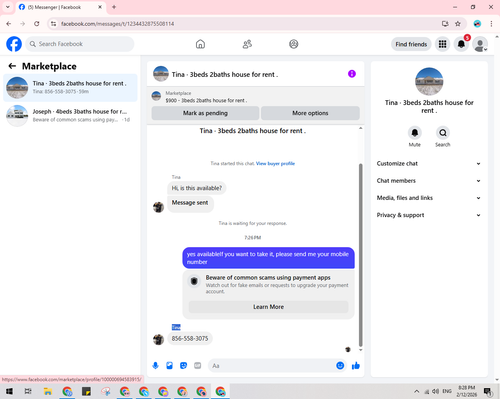Screen dimensions: 500x399
Task: Open the notifications bell in the header
Action: (461, 44)
